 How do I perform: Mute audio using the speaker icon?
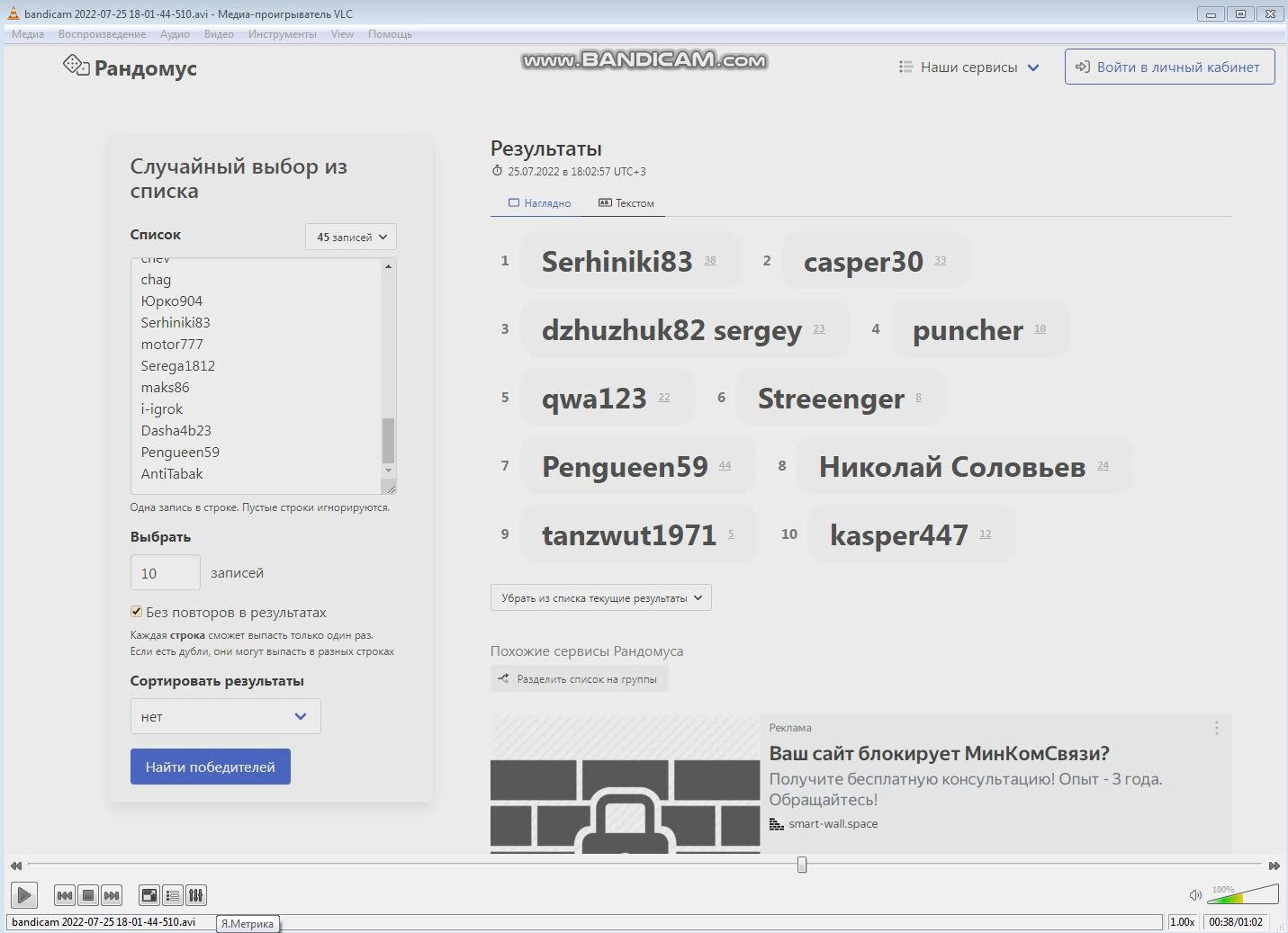point(1195,895)
